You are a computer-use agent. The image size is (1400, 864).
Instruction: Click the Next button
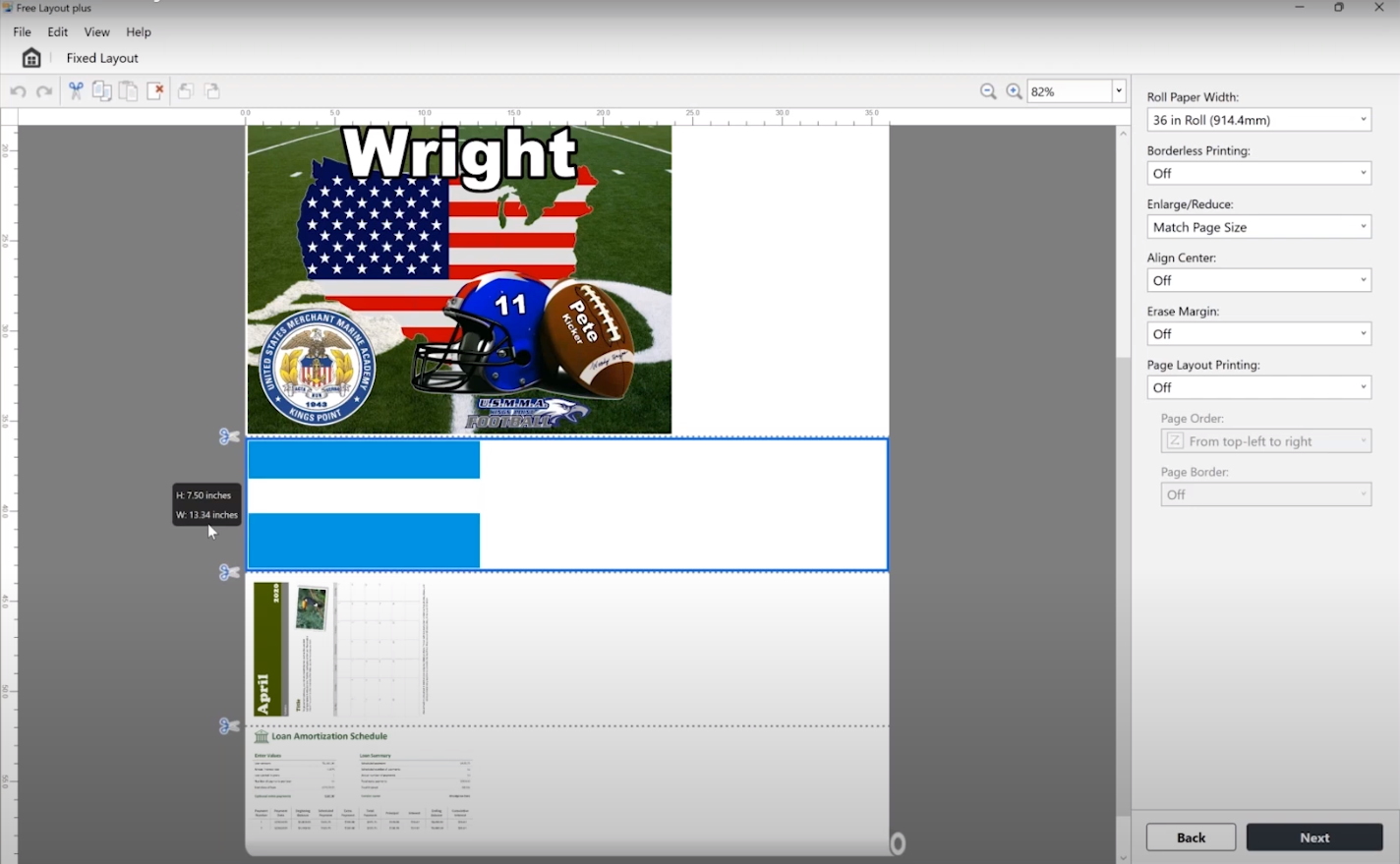click(1313, 836)
